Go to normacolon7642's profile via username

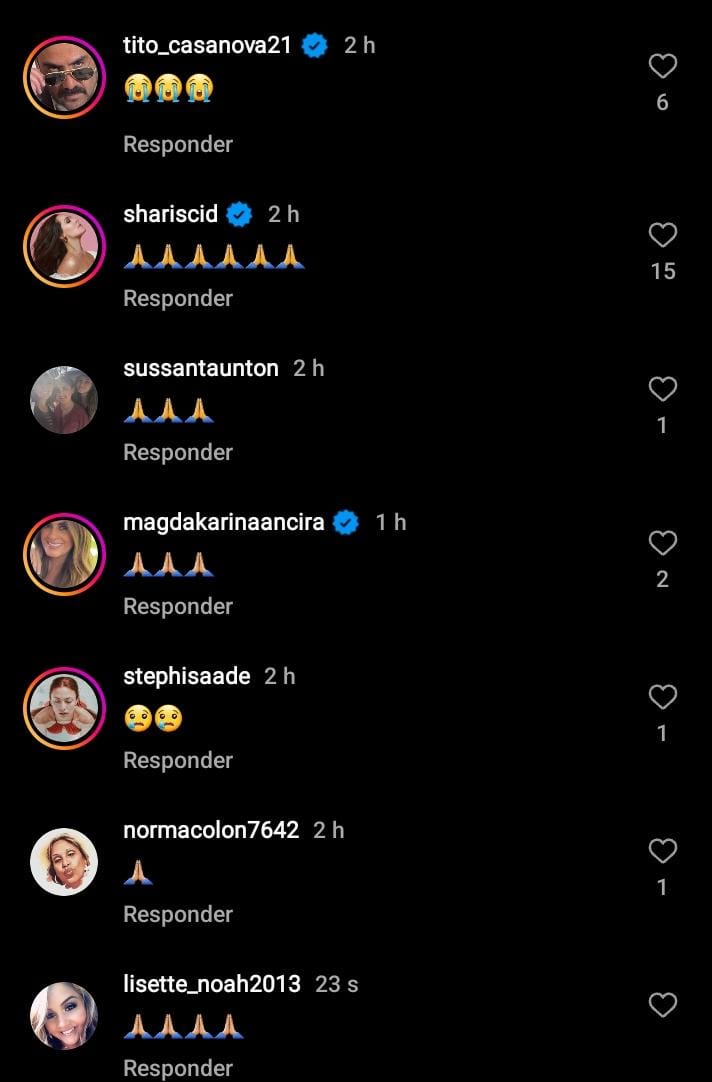coord(210,830)
